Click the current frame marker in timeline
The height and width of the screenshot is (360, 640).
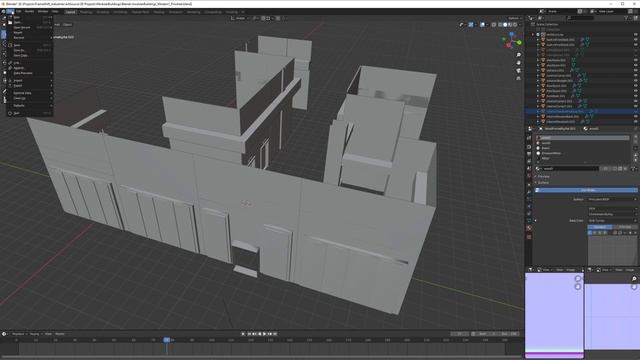(167, 340)
